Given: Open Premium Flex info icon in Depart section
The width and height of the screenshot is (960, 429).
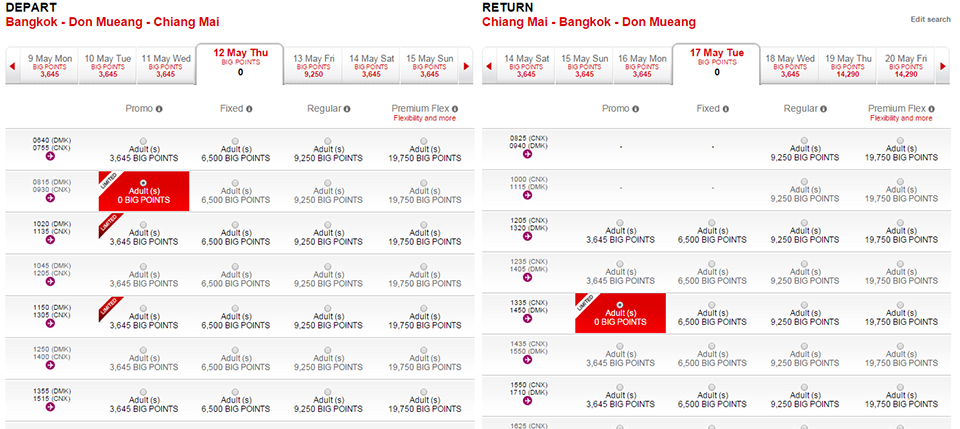Looking at the screenshot, I should point(455,109).
